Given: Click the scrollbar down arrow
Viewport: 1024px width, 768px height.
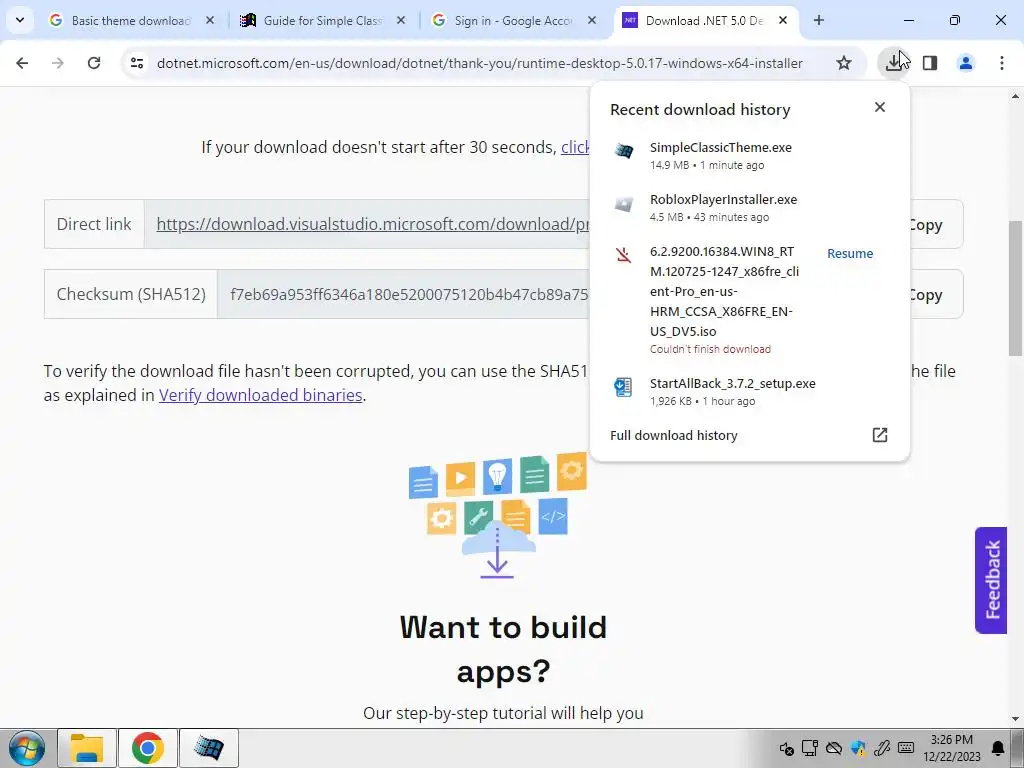Looking at the screenshot, I should tap(1015, 718).
